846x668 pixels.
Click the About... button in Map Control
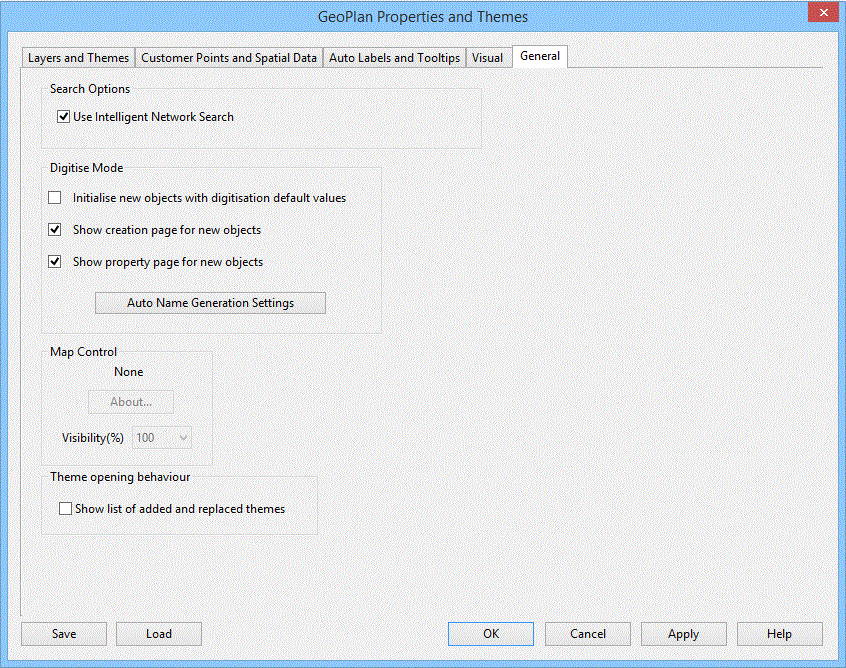[131, 402]
